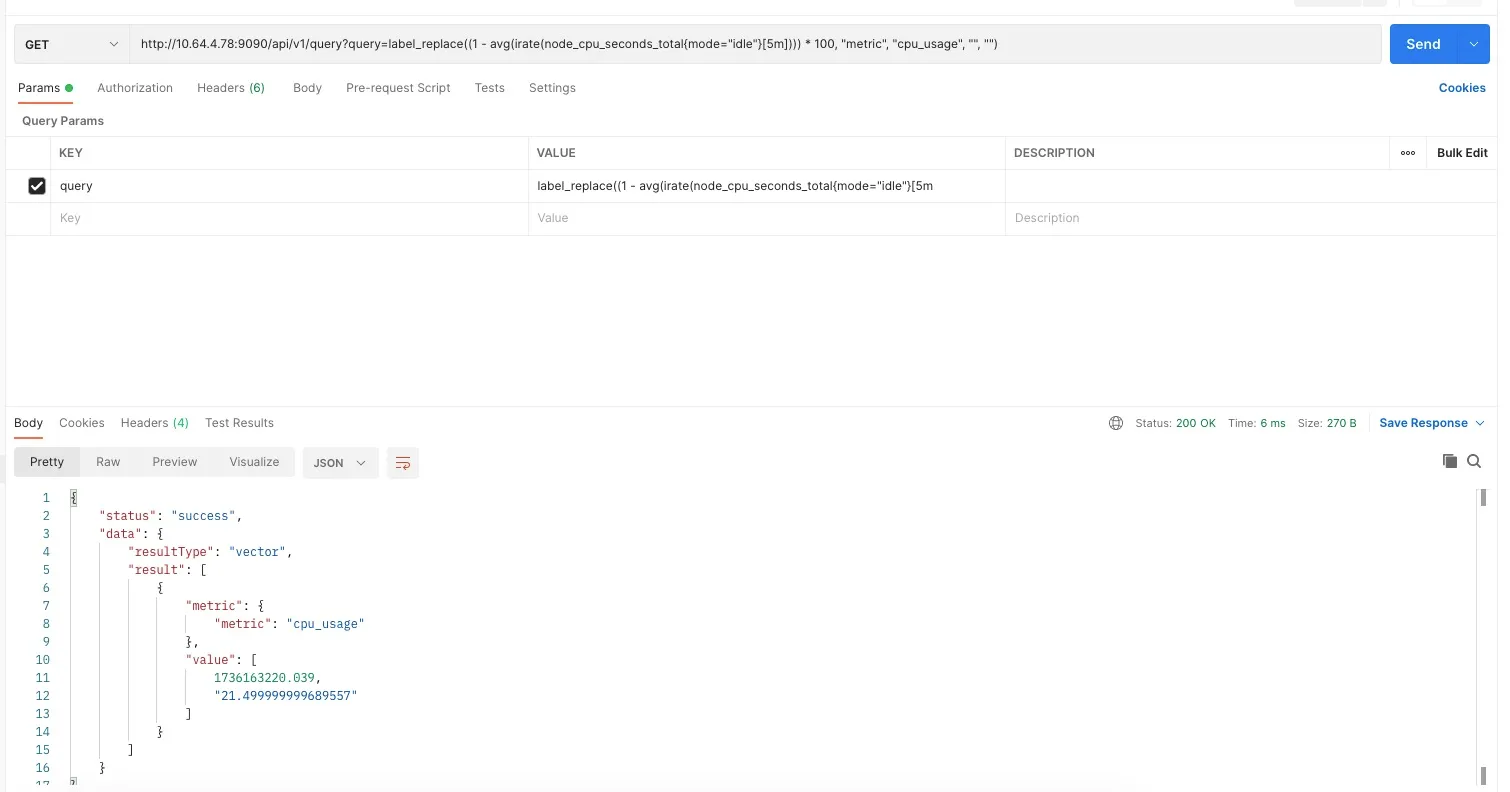Open the JSON format dropdown
The width and height of the screenshot is (1510, 792).
point(340,463)
